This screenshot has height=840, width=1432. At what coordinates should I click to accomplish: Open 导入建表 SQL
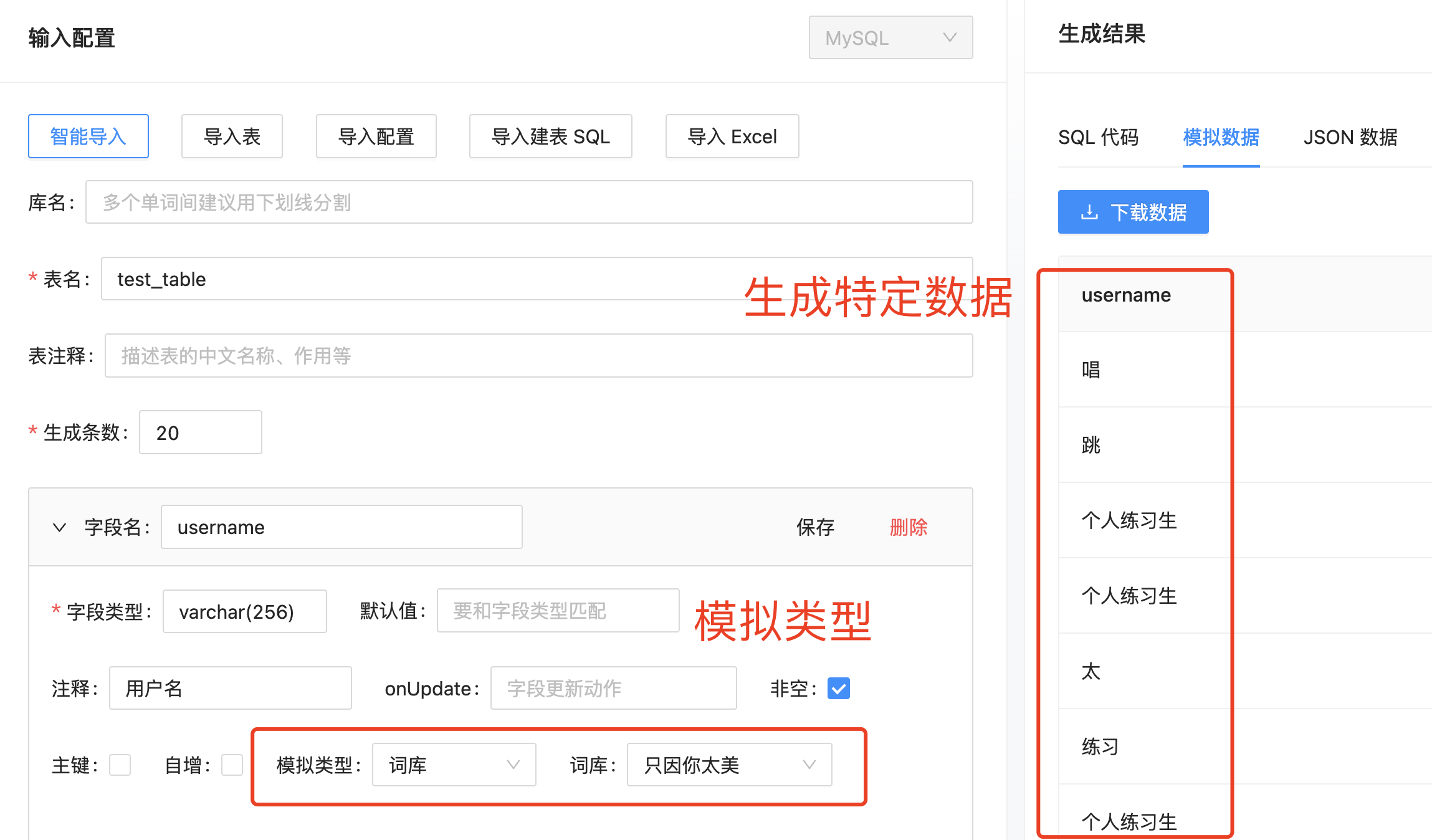tap(550, 136)
